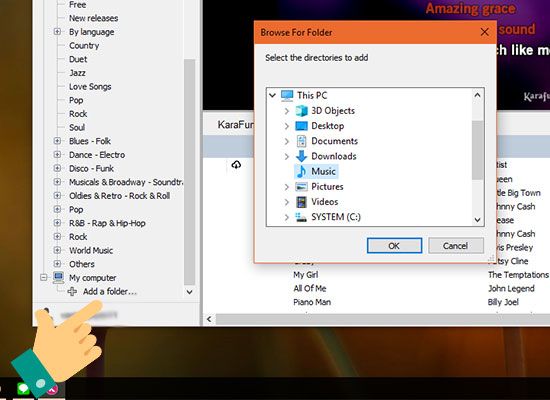This screenshot has width=550, height=400.
Task: Click the Pictures folder icon
Action: tap(301, 187)
